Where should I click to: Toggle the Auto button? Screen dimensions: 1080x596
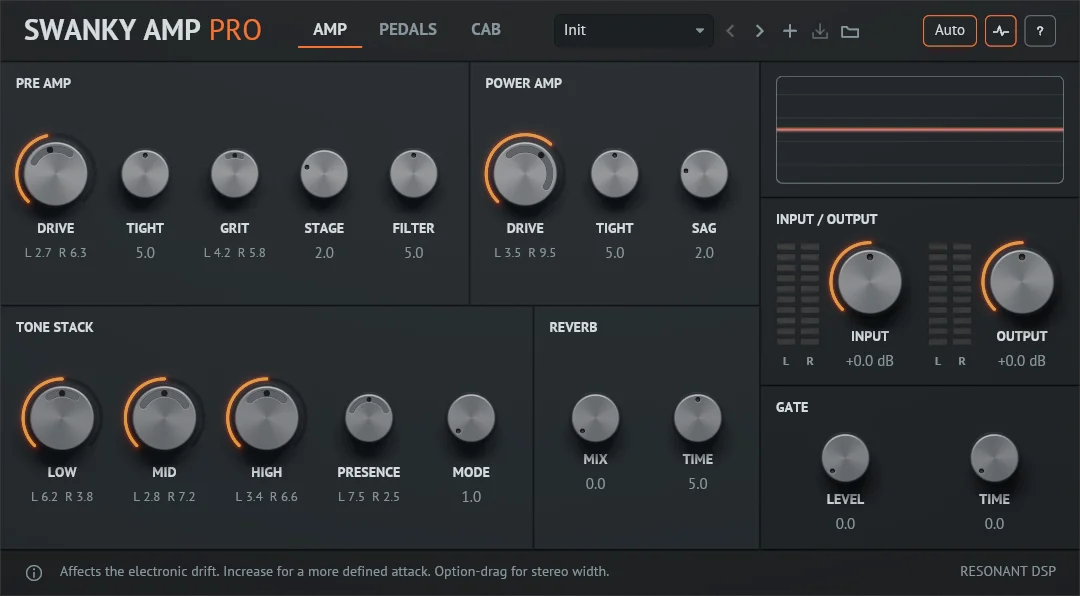coord(950,30)
